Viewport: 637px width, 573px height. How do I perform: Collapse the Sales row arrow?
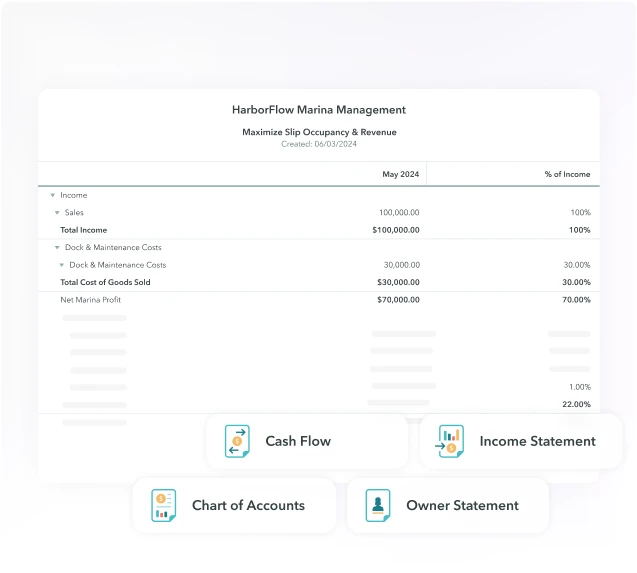coord(57,213)
